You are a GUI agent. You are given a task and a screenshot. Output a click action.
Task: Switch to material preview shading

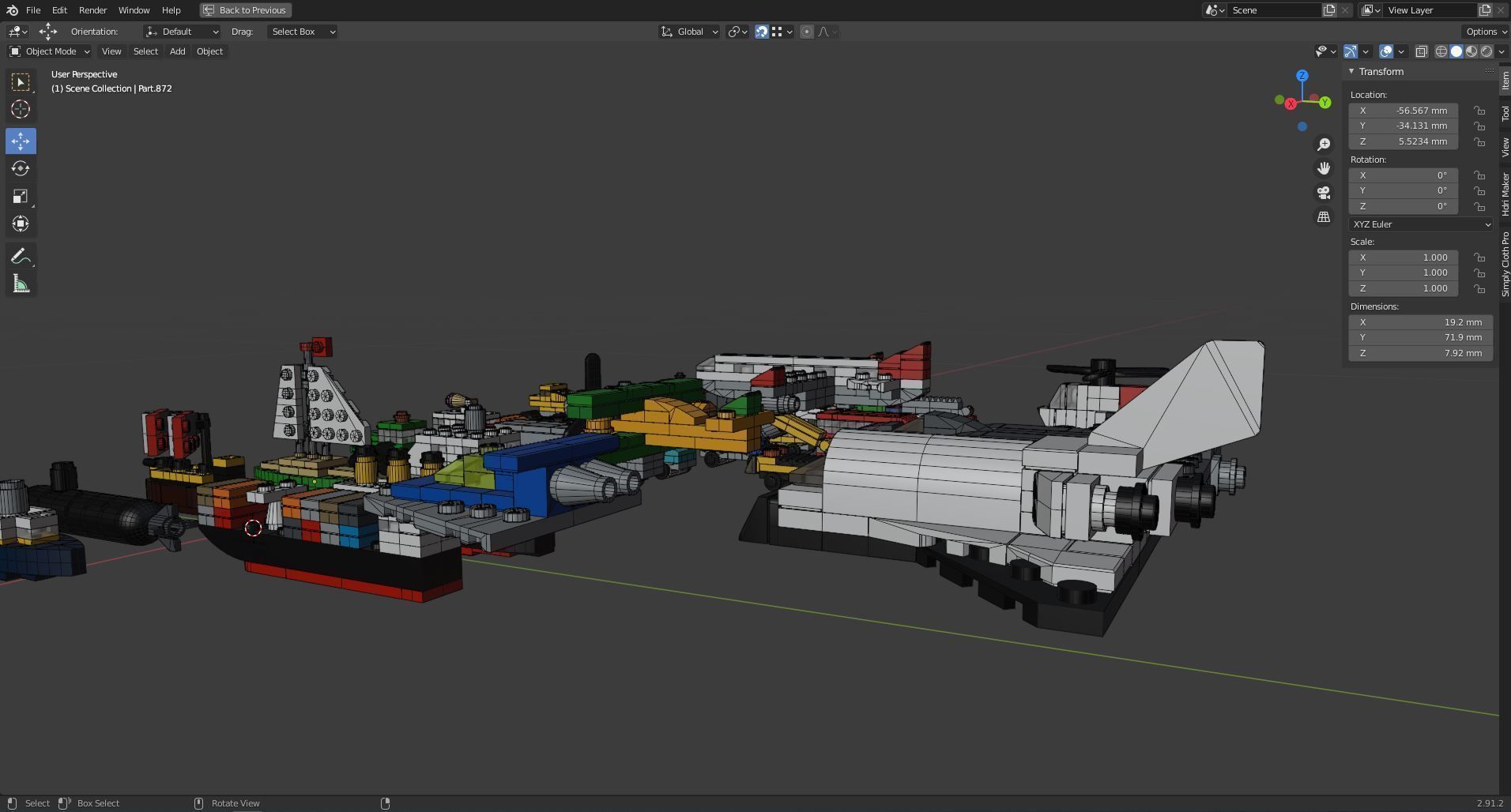click(x=1471, y=51)
